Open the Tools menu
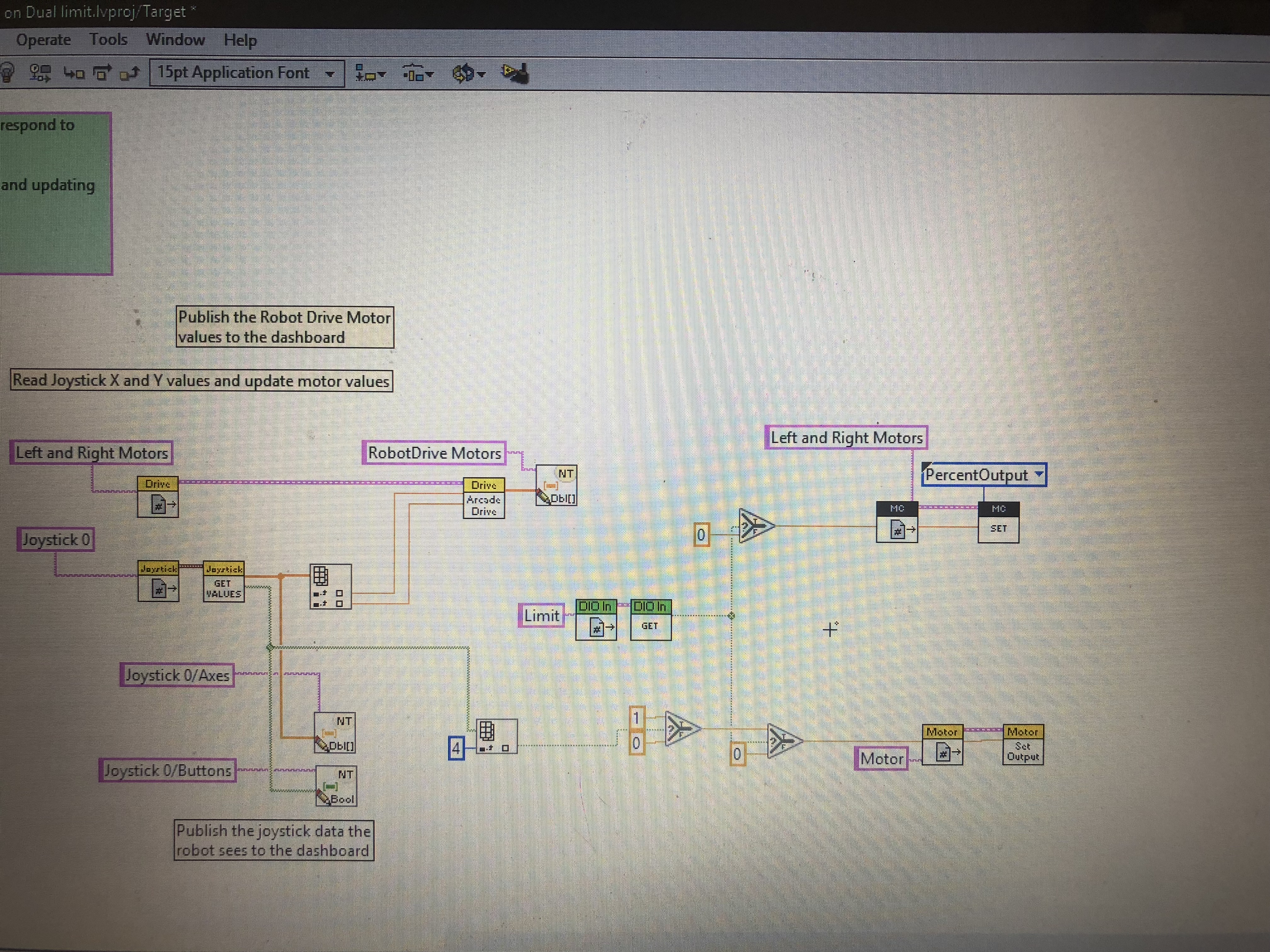The image size is (1270, 952). pyautogui.click(x=108, y=40)
